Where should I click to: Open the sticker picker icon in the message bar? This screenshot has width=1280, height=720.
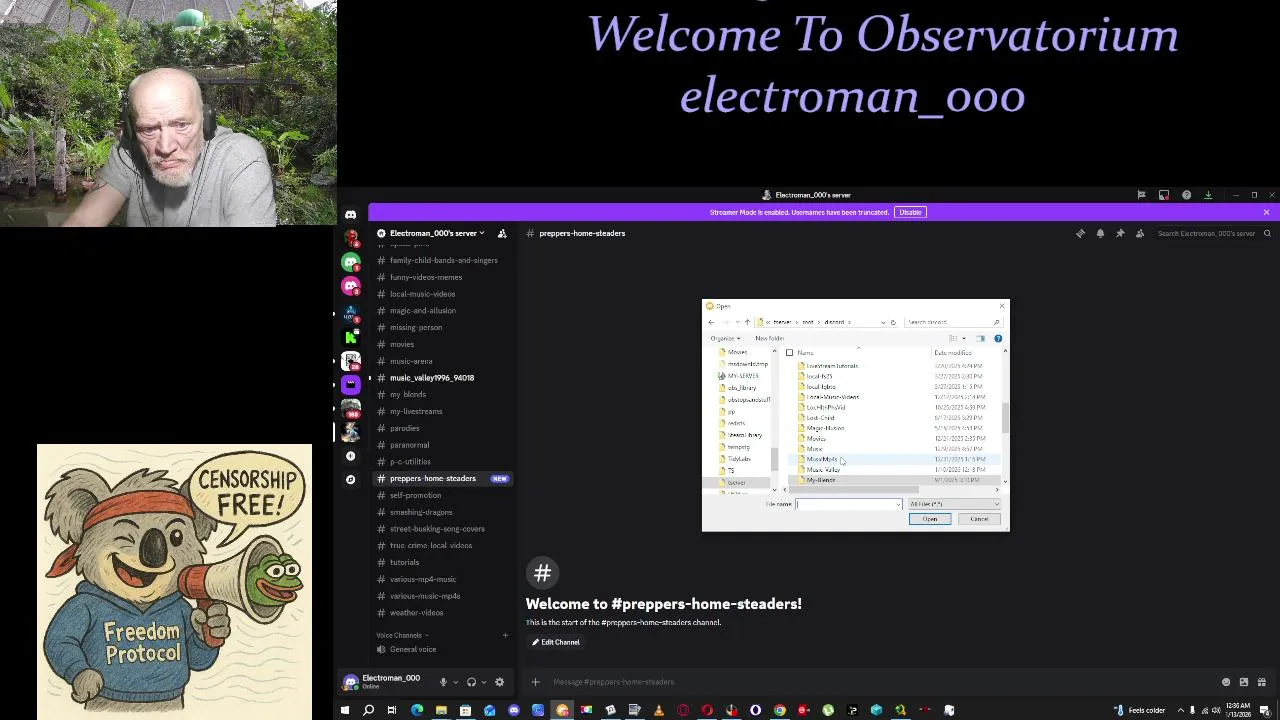pos(1244,682)
